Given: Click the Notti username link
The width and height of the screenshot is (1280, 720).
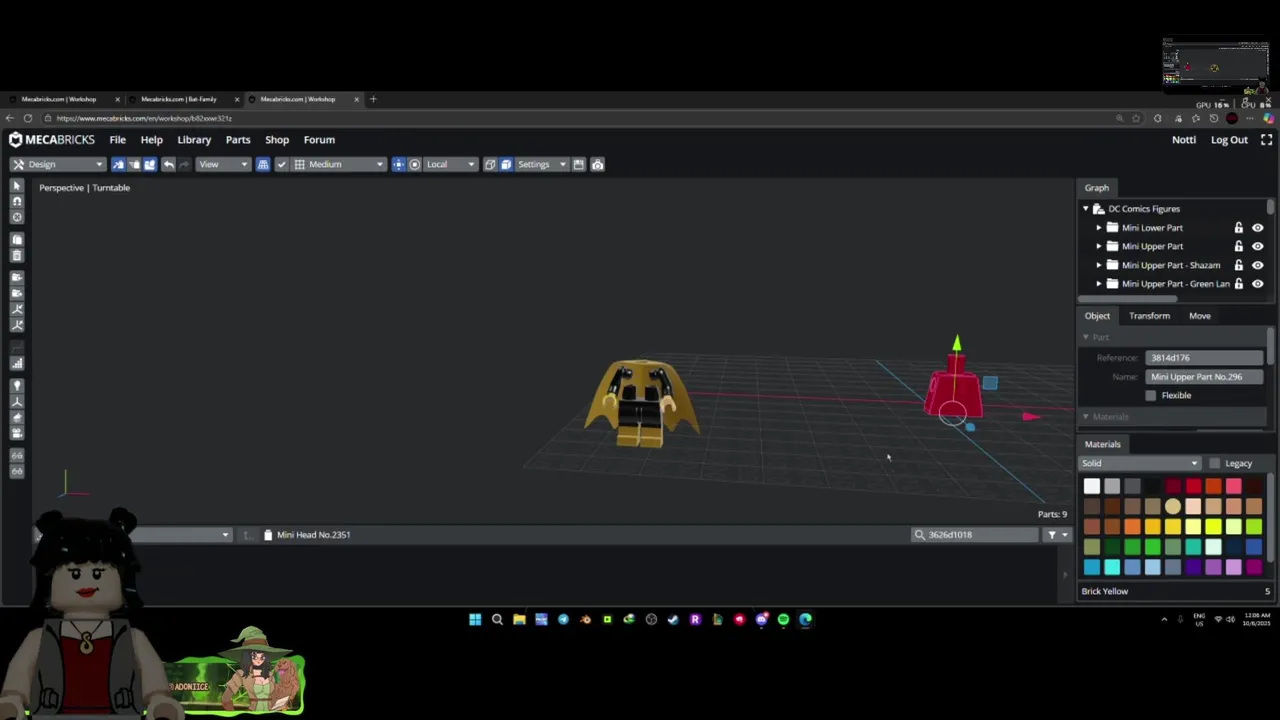Looking at the screenshot, I should click(1184, 140).
